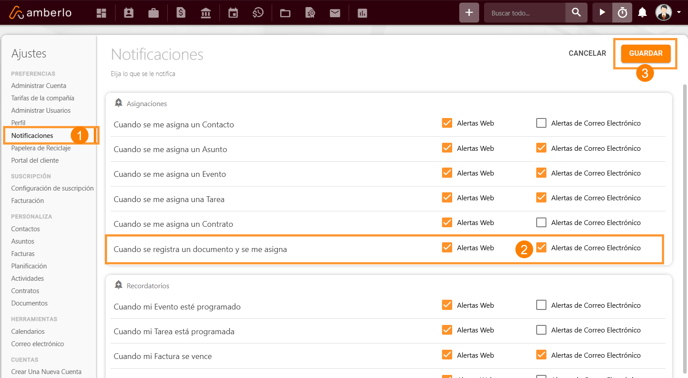
Task: Toggle Alertas Web for Asunto assignment
Action: (447, 148)
